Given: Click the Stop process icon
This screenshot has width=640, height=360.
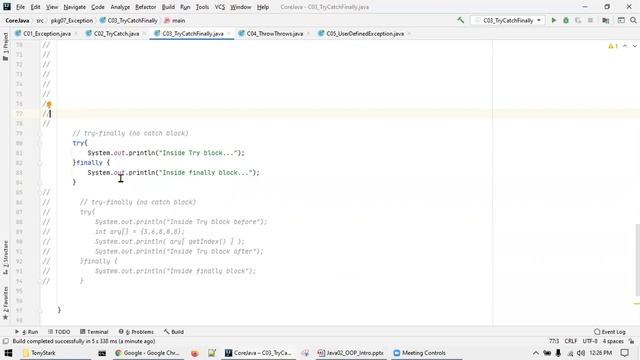Looking at the screenshot, I should [590, 20].
